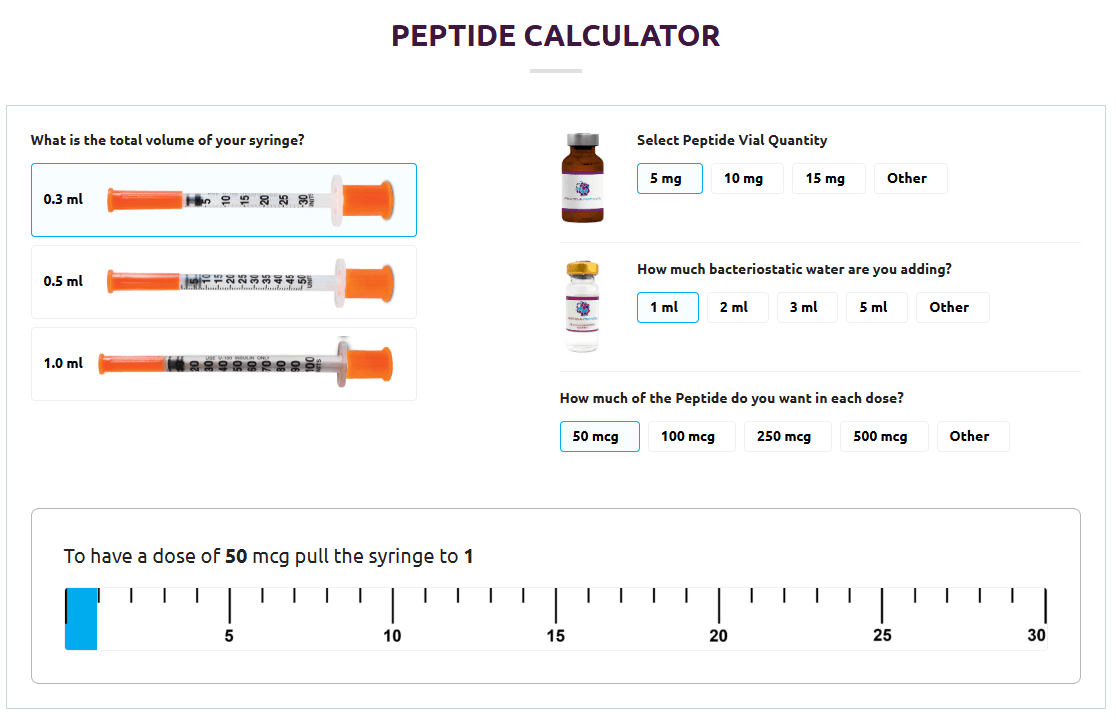Choose Other for bacteriostatic water amount
The height and width of the screenshot is (722, 1116).
coord(952,308)
